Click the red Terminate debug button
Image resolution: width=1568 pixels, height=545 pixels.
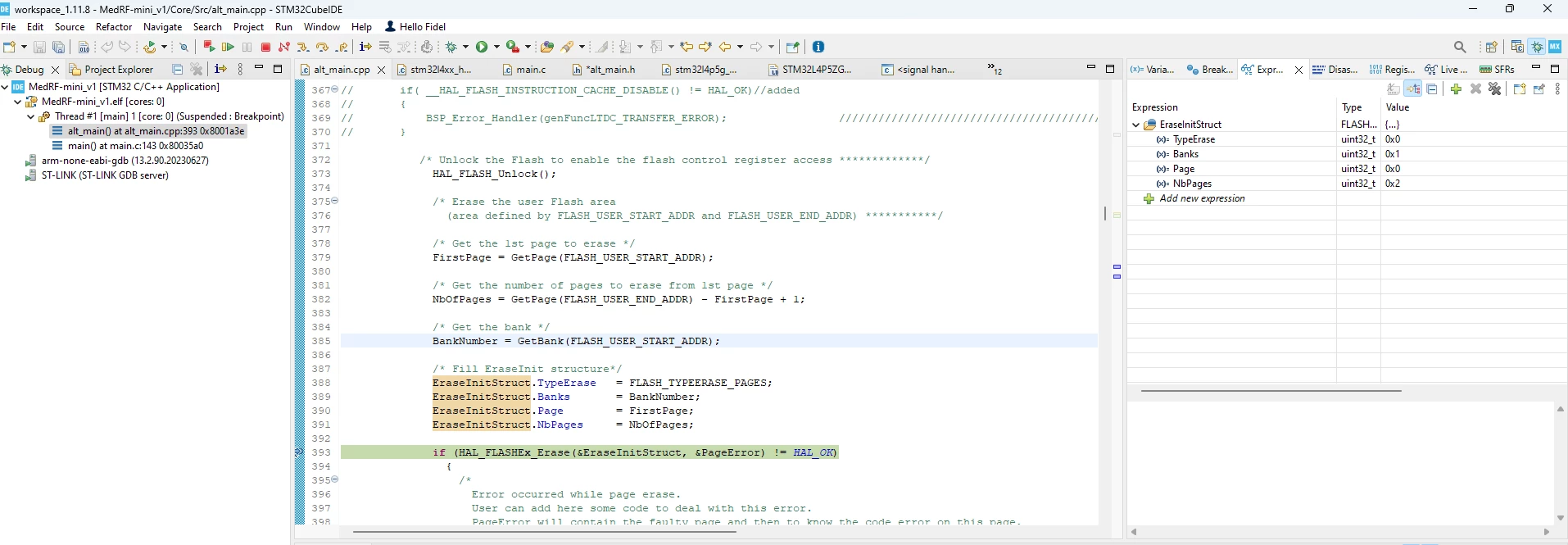pos(265,47)
